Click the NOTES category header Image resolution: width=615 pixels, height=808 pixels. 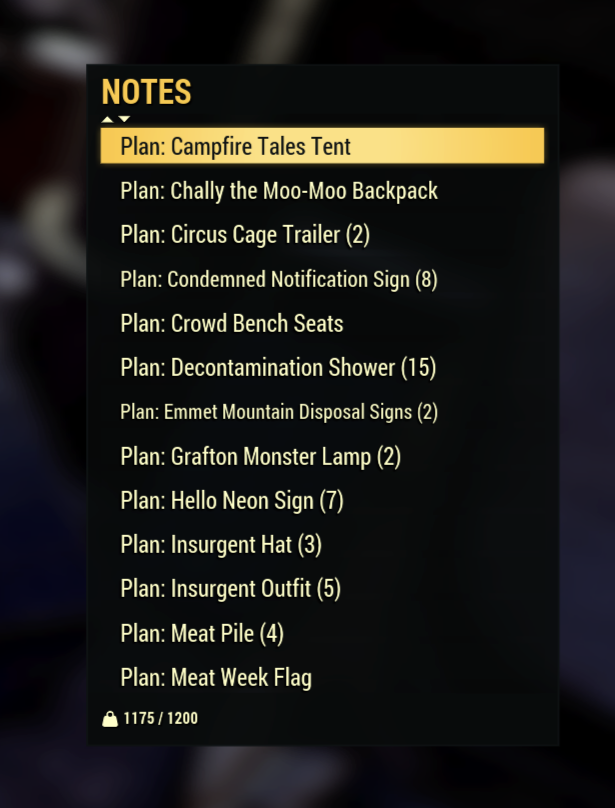(146, 92)
